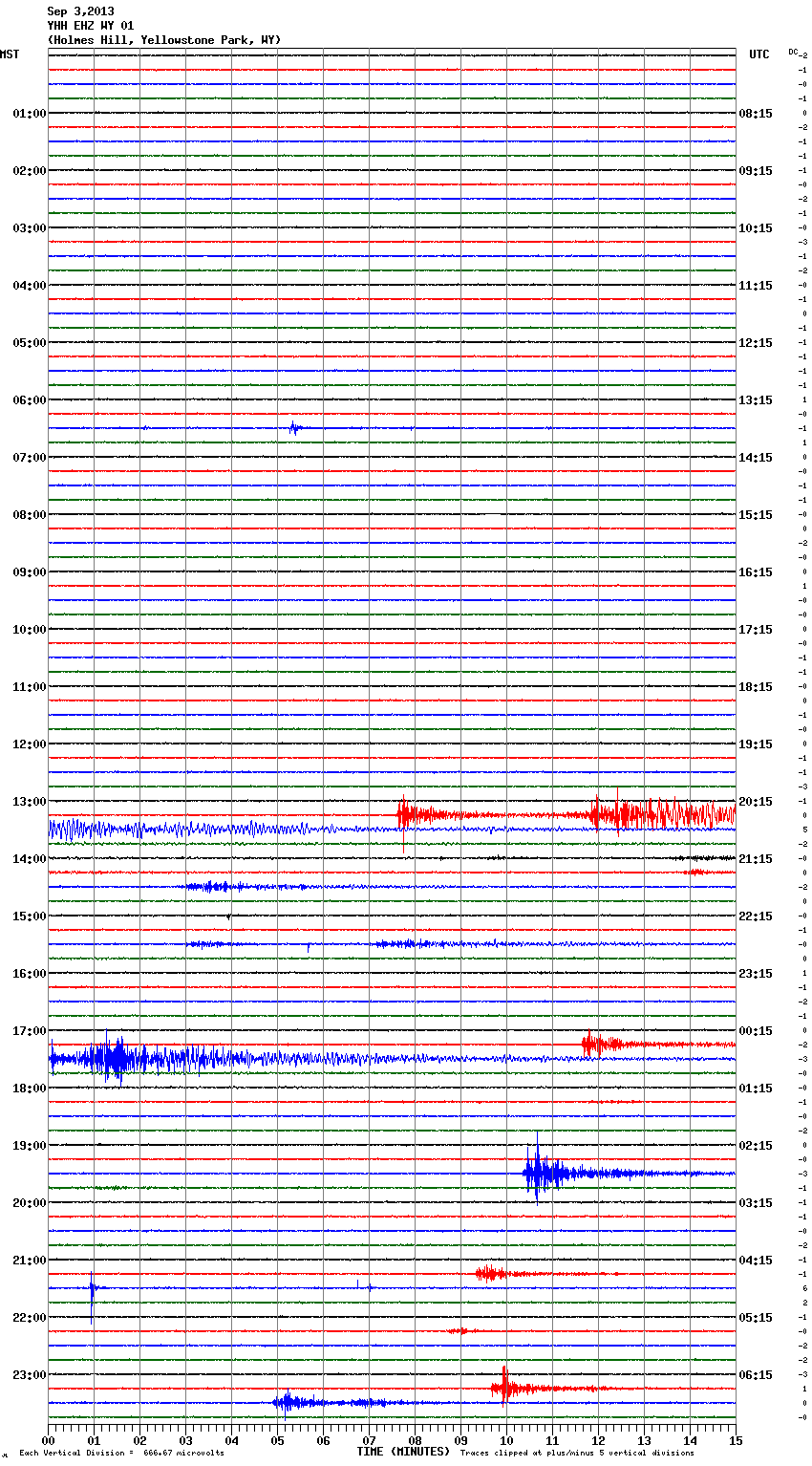
Task: Click the '12:00' MST time label
Action: click(30, 744)
